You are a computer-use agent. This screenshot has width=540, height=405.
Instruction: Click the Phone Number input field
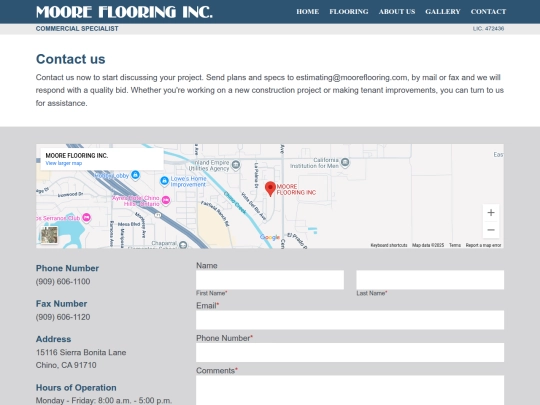click(350, 352)
